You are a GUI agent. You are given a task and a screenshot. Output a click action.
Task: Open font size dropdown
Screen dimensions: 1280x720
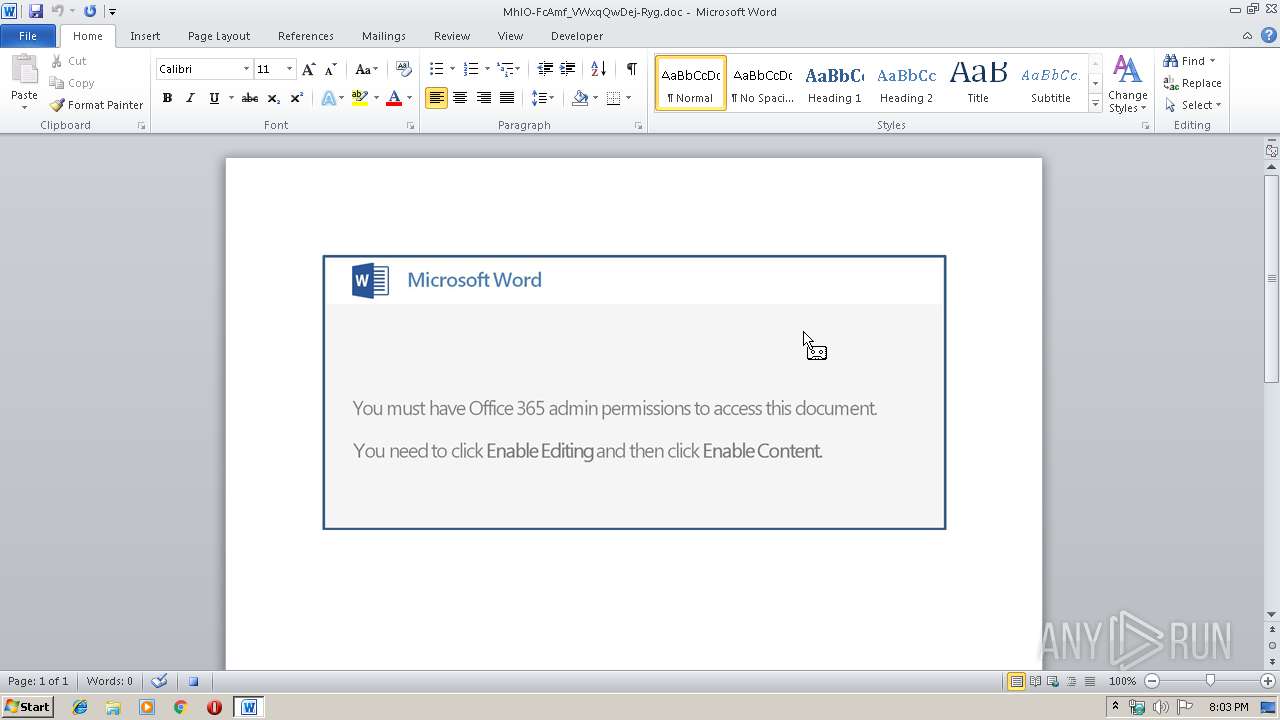point(289,69)
